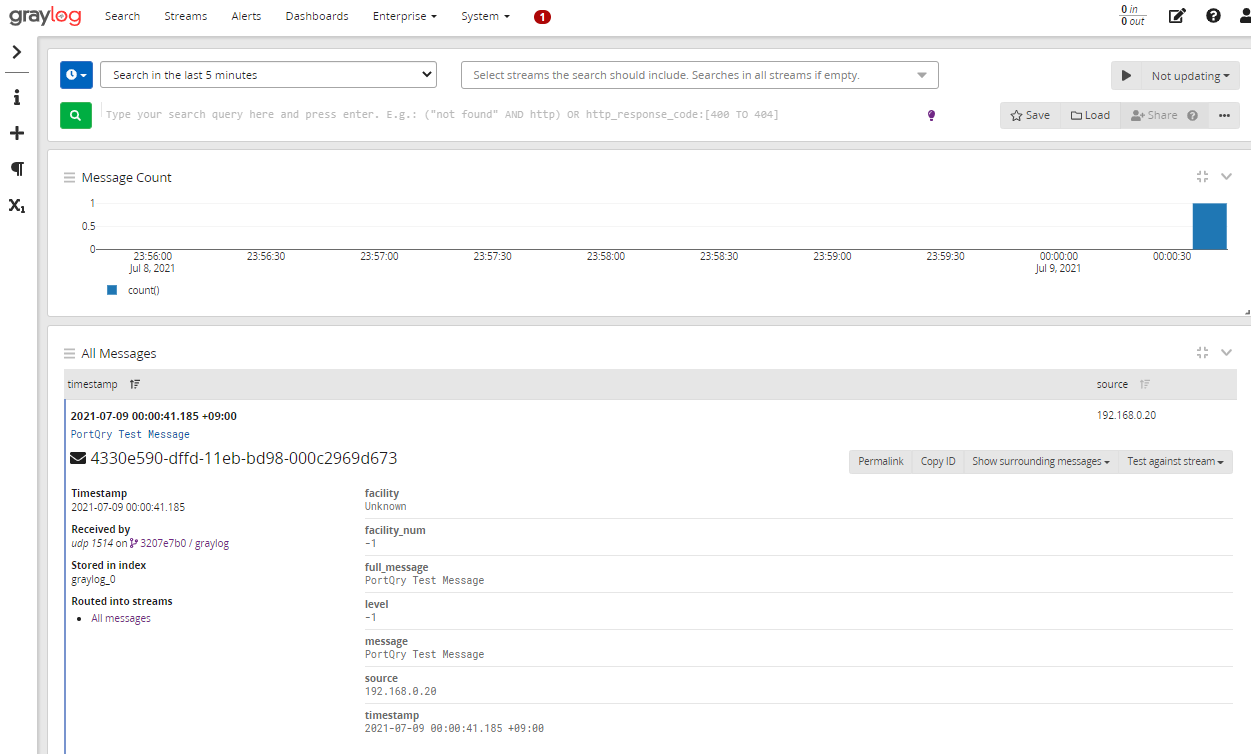
Task: Click the blue clock time range icon
Action: coord(76,74)
